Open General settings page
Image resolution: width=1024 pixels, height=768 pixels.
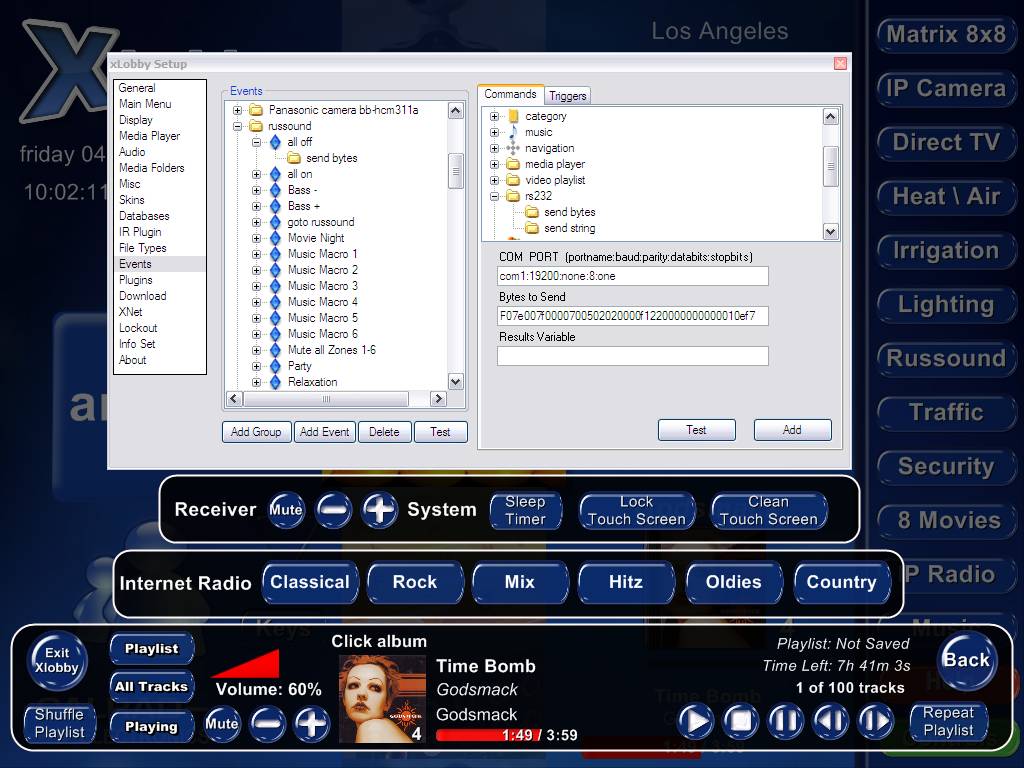click(137, 88)
